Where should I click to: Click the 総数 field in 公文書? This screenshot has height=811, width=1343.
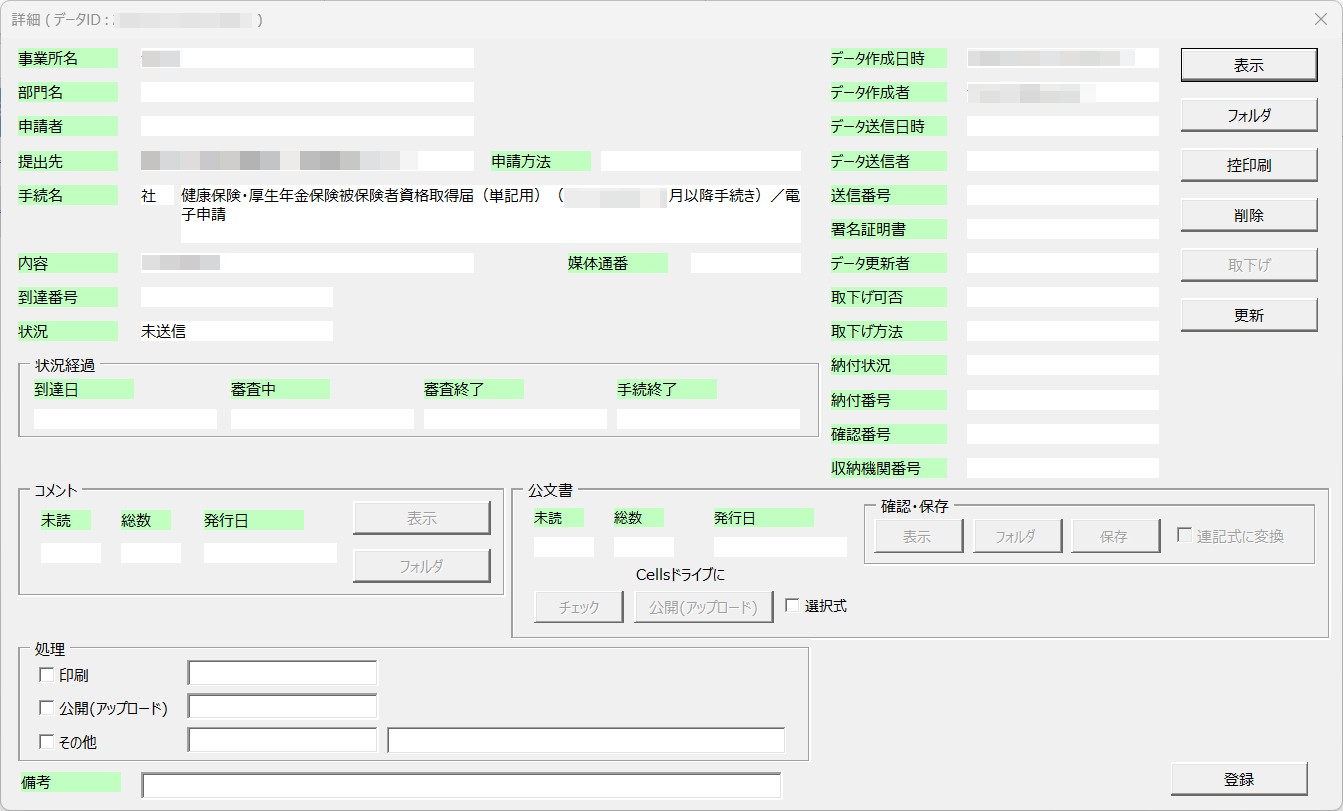tap(644, 547)
